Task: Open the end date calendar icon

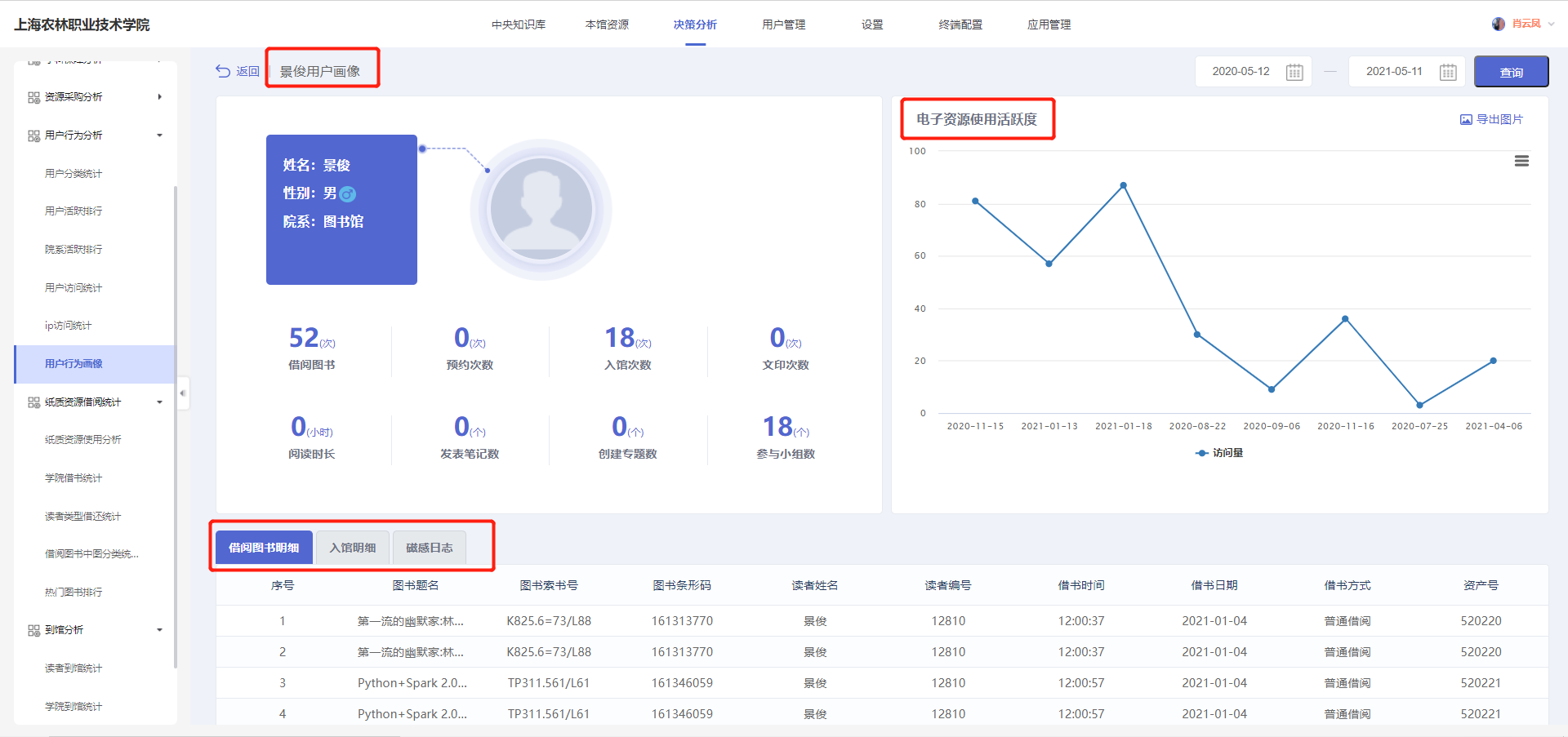Action: [1448, 72]
